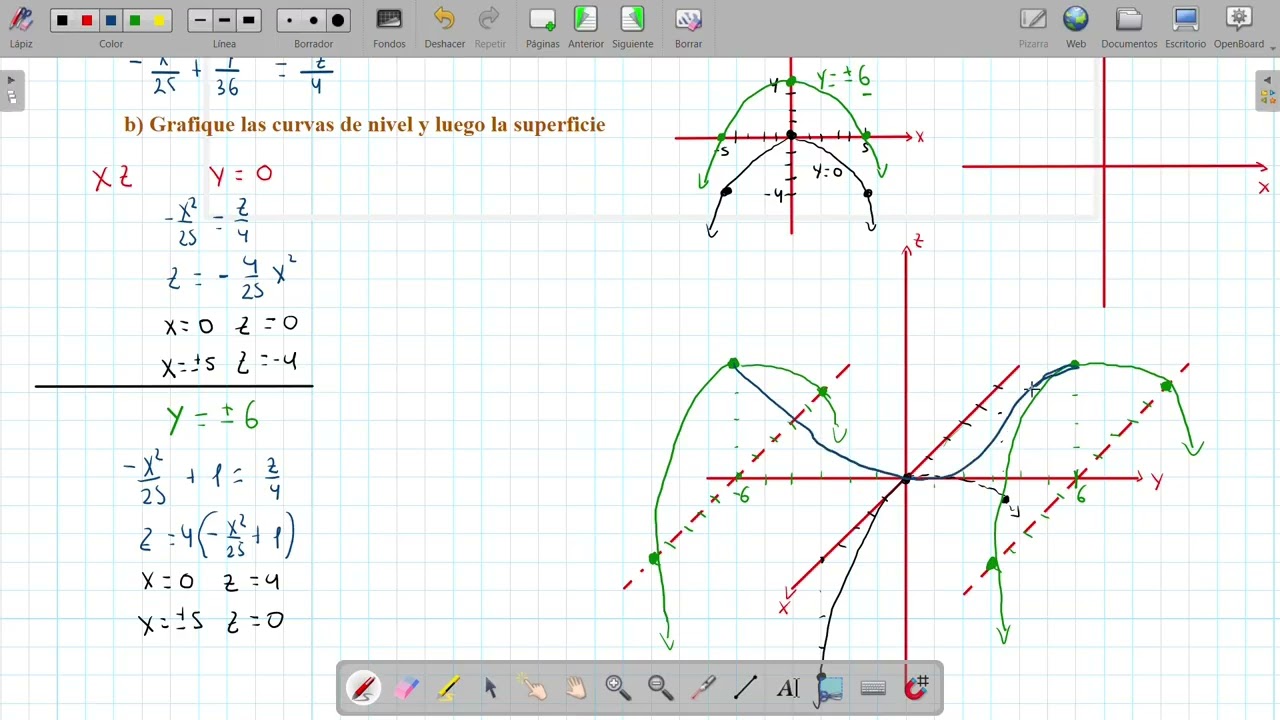Viewport: 1280px width, 720px height.
Task: Select the hand scroll page tool
Action: 576,688
